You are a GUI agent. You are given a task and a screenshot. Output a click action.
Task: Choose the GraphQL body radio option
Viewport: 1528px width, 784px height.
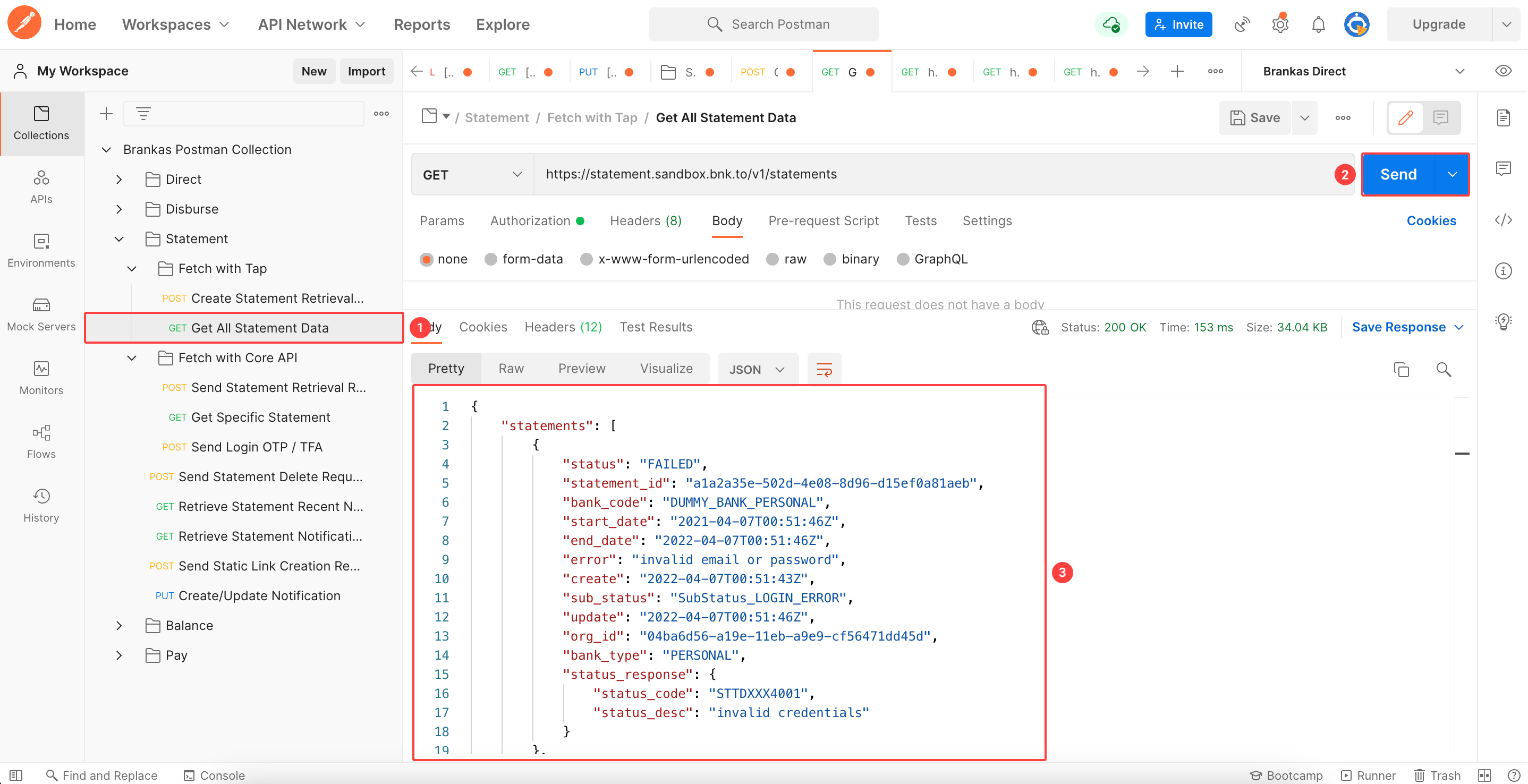point(903,259)
